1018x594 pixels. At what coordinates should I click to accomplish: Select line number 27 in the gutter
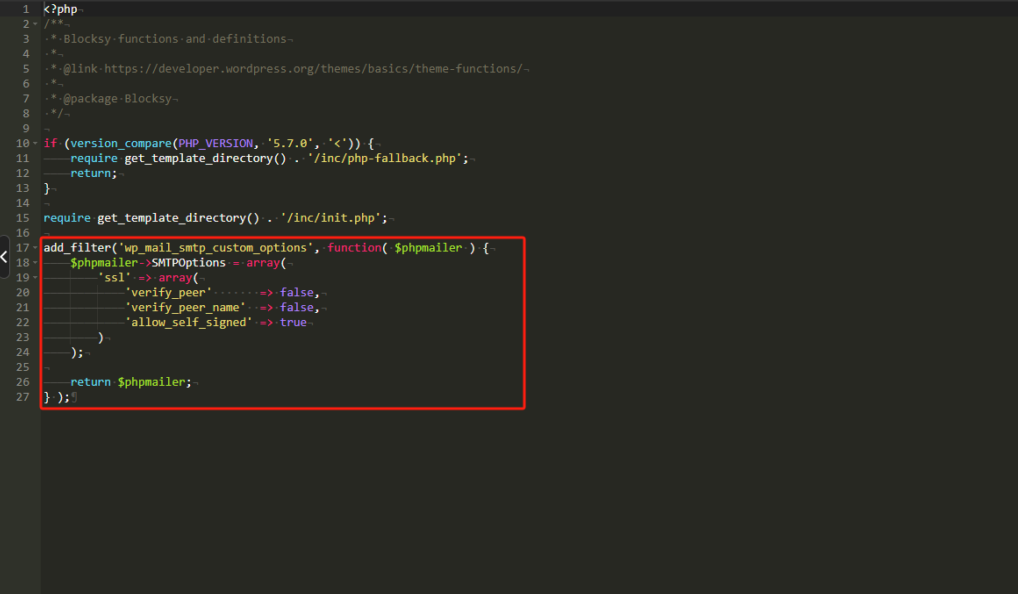[21, 397]
